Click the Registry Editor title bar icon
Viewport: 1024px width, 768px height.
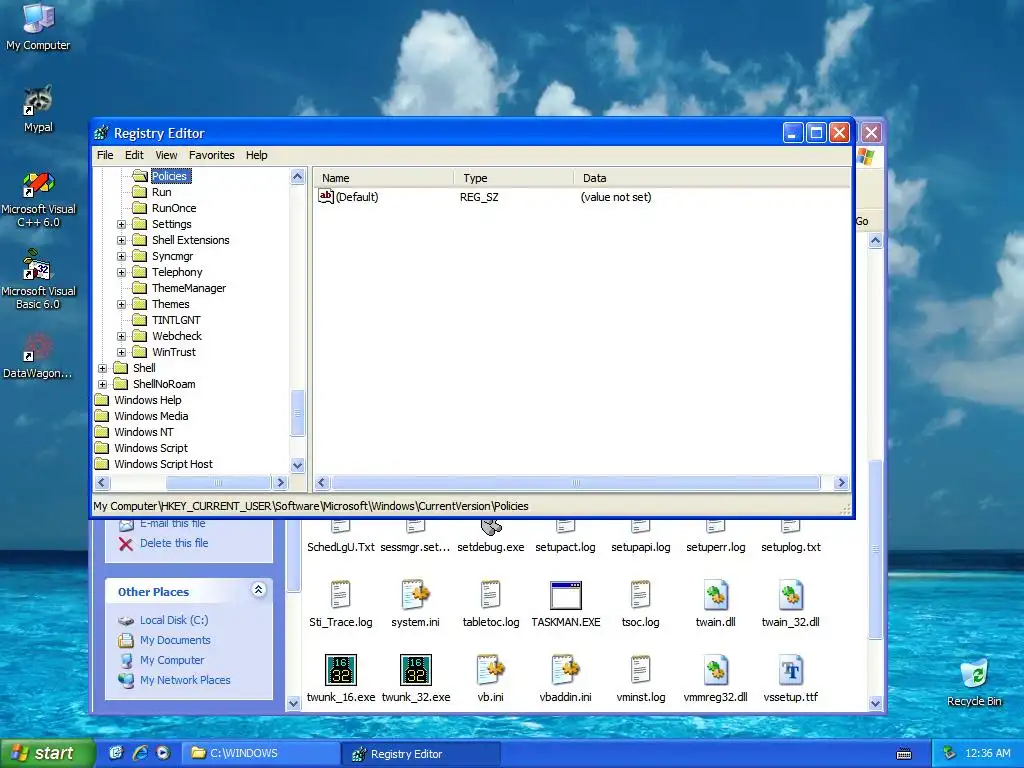click(101, 133)
